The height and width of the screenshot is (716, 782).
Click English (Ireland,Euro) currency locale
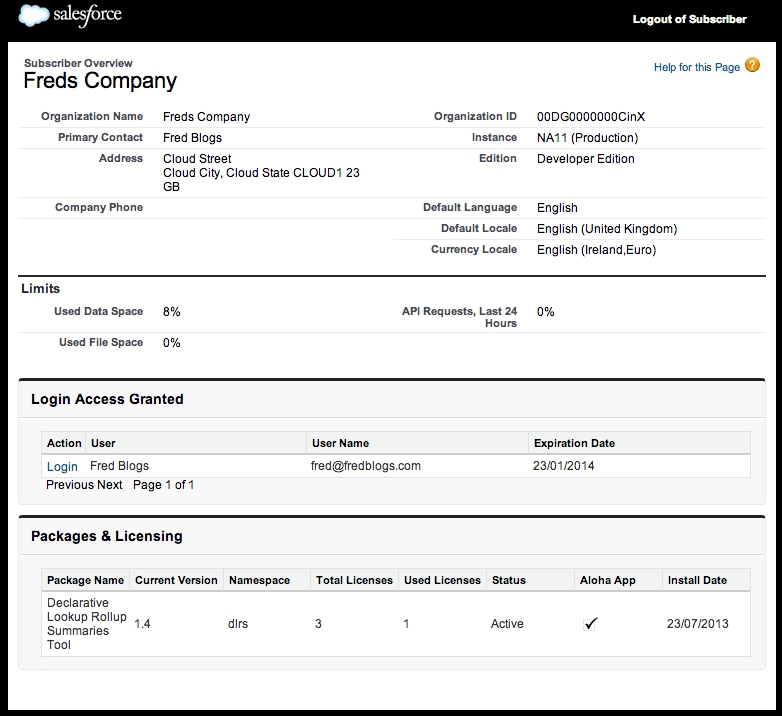tap(596, 250)
